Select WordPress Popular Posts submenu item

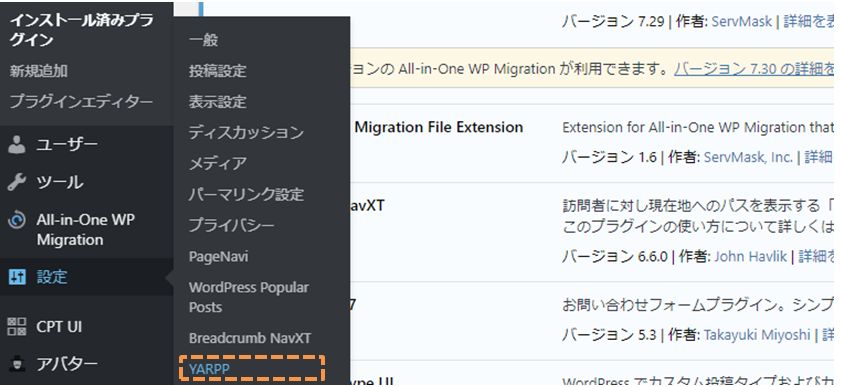[249, 297]
